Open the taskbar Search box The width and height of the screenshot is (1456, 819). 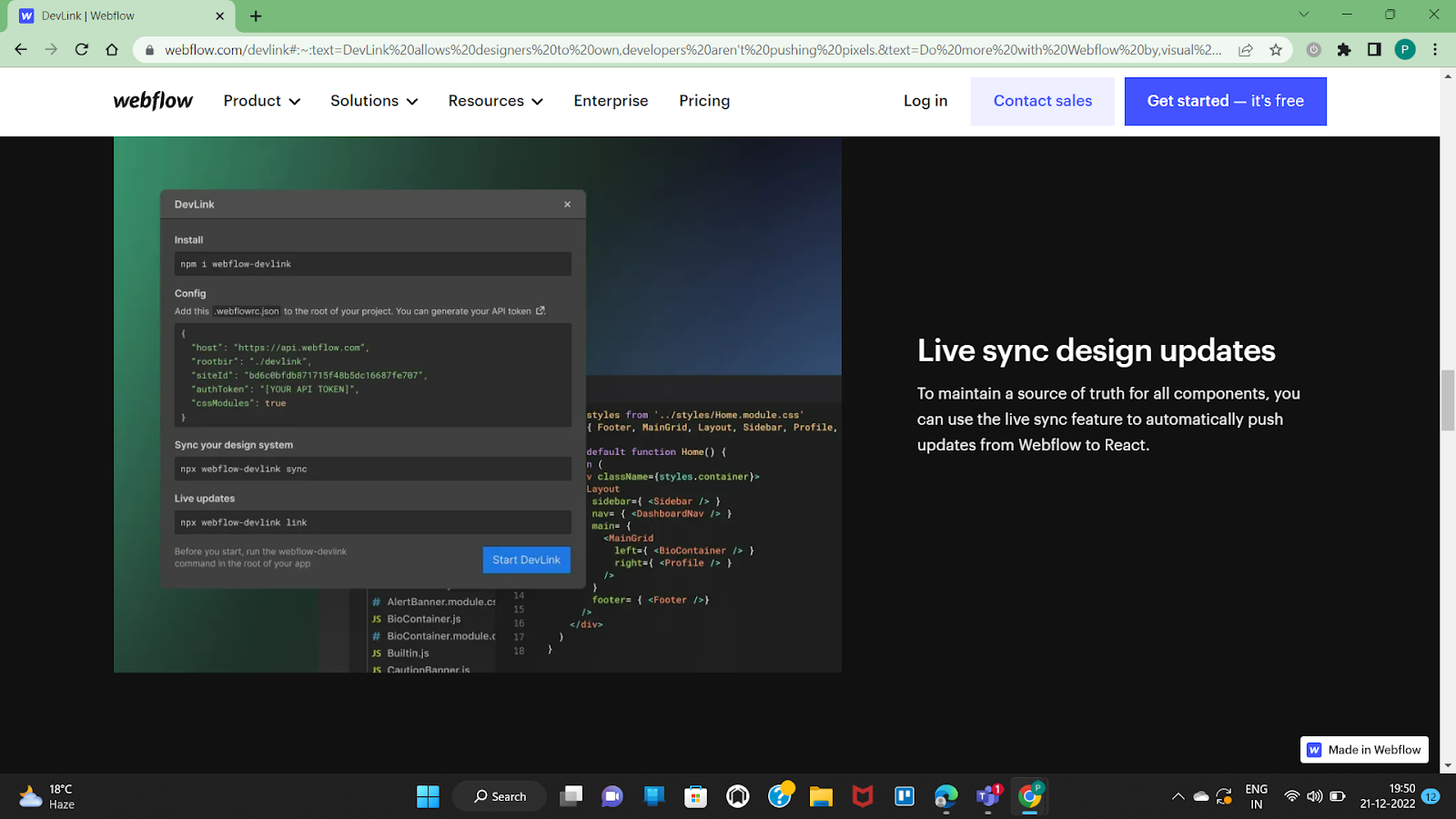pyautogui.click(x=500, y=796)
